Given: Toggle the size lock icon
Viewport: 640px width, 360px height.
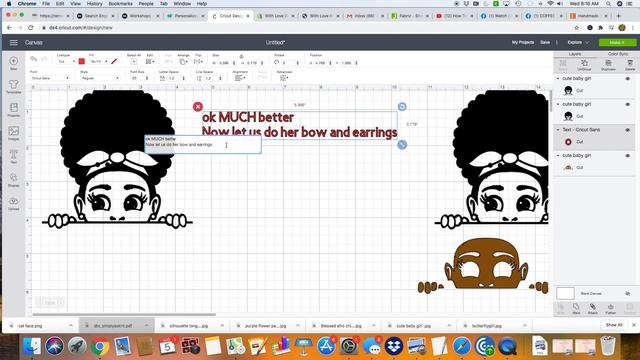Looking at the screenshot, I should tap(241, 56).
